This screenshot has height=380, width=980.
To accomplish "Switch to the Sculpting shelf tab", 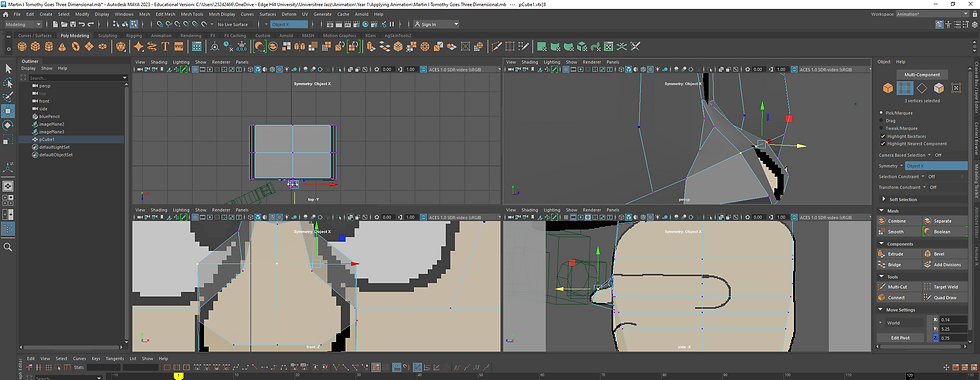I will (x=107, y=36).
